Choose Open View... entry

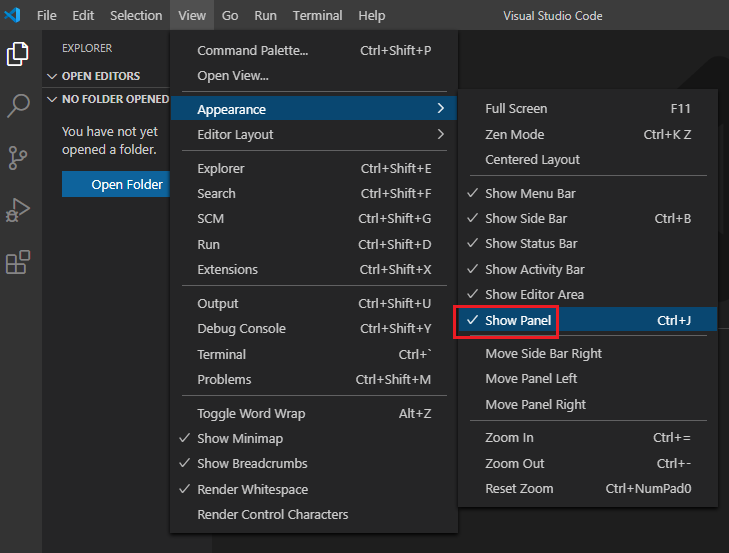coord(314,75)
